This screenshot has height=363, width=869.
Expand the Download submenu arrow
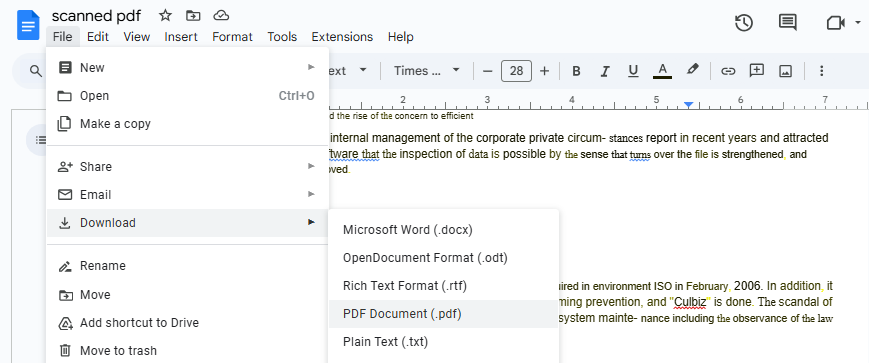(311, 223)
